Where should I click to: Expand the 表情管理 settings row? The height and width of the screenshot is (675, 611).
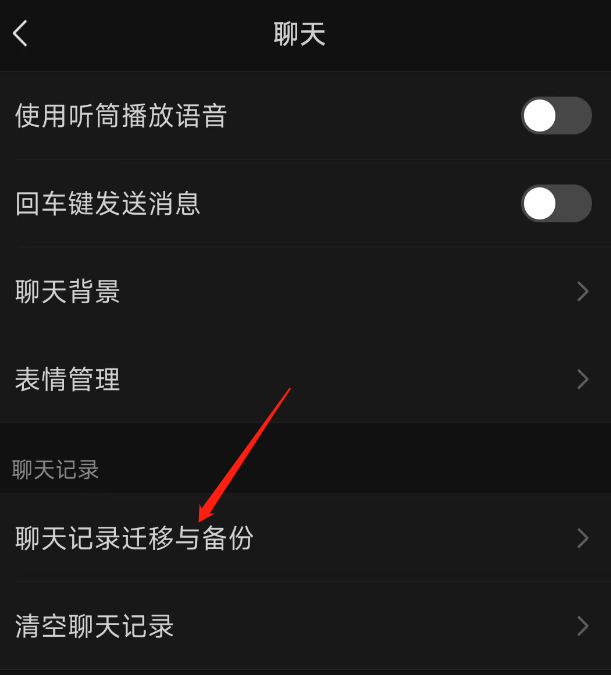pyautogui.click(x=305, y=379)
